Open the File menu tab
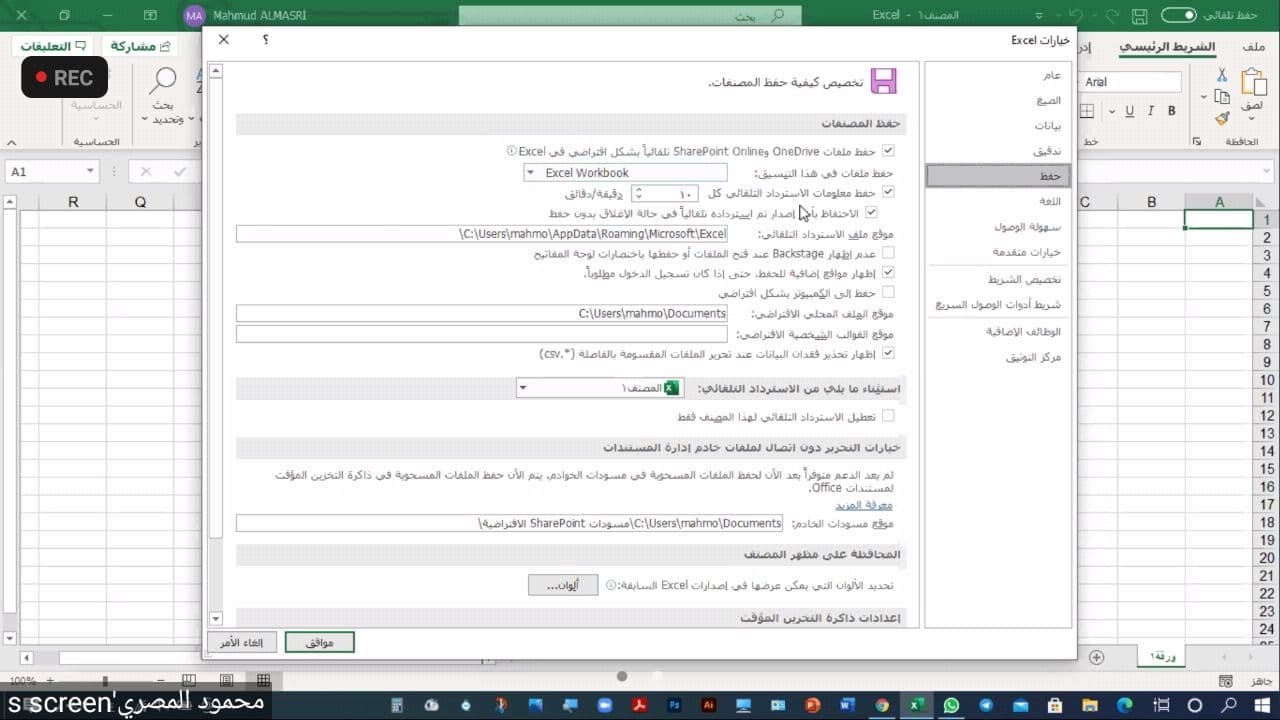Viewport: 1280px width, 720px height. click(1254, 47)
